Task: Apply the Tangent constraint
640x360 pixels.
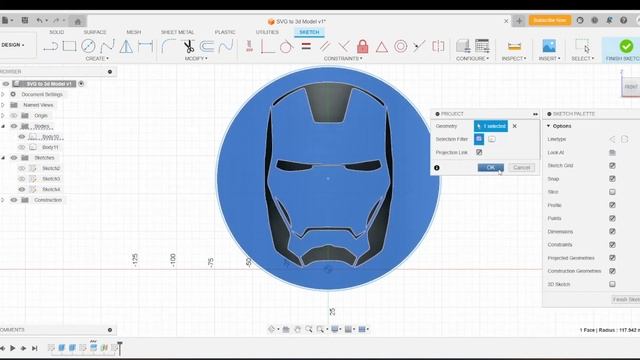Action: [287, 47]
